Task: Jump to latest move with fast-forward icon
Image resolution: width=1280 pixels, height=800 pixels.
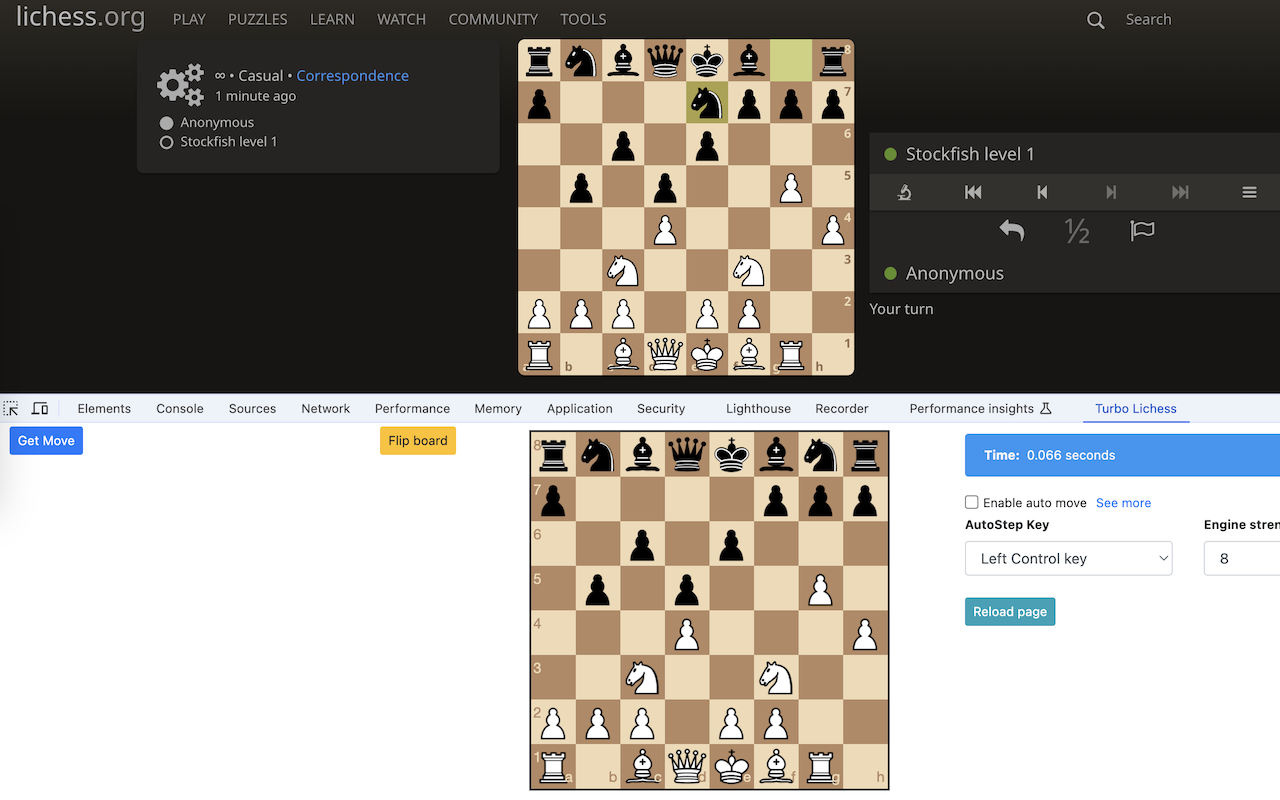Action: click(1180, 192)
